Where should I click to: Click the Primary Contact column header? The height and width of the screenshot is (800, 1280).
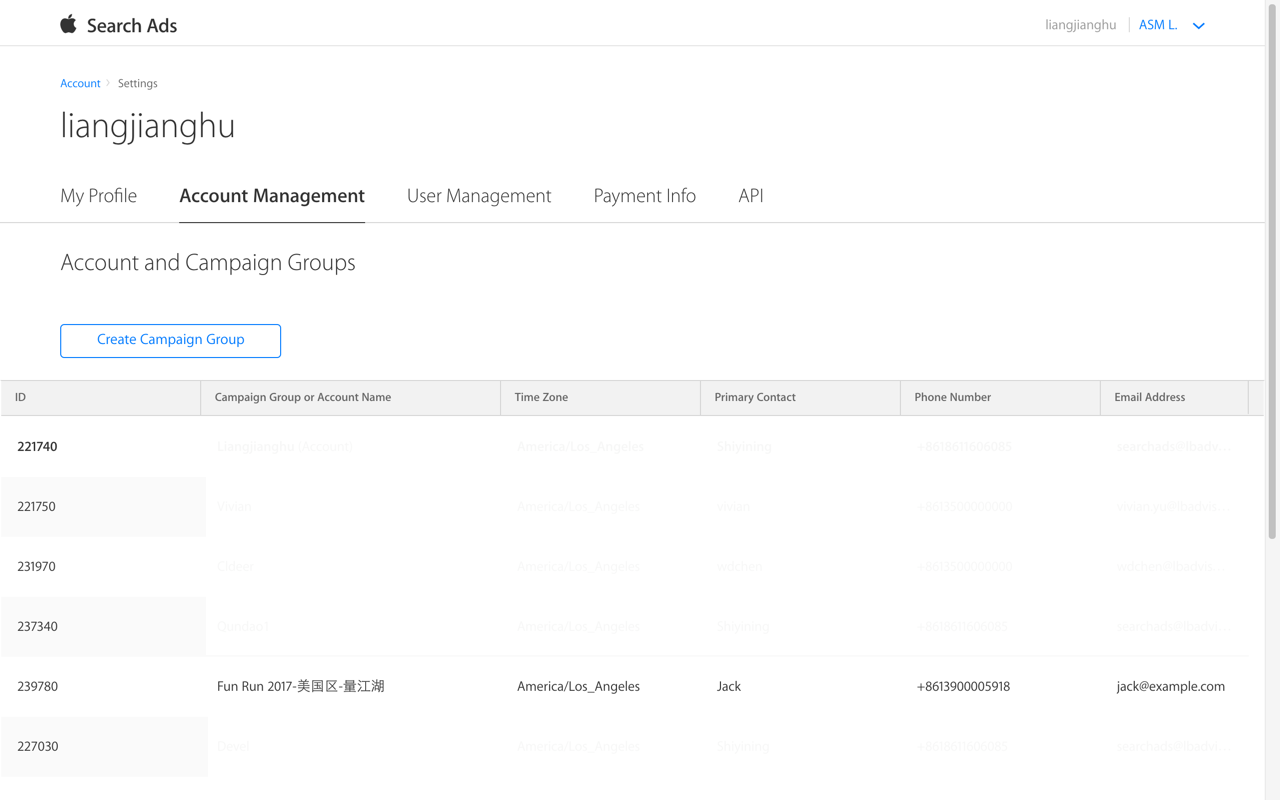pos(754,398)
